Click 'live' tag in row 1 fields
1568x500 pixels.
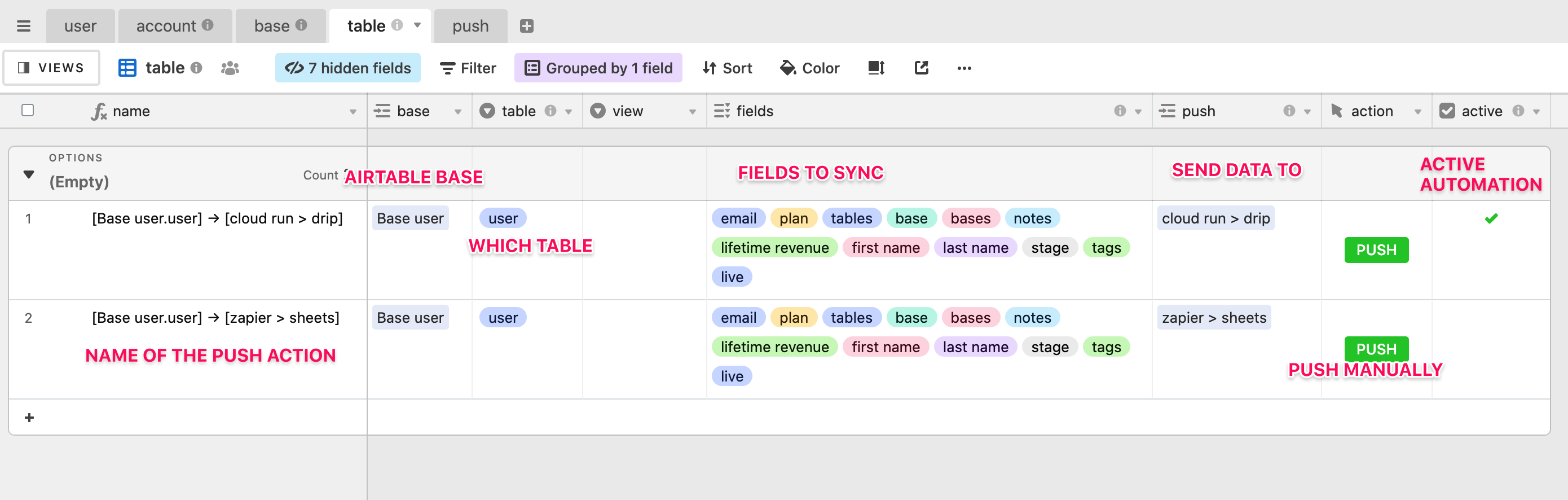[732, 277]
